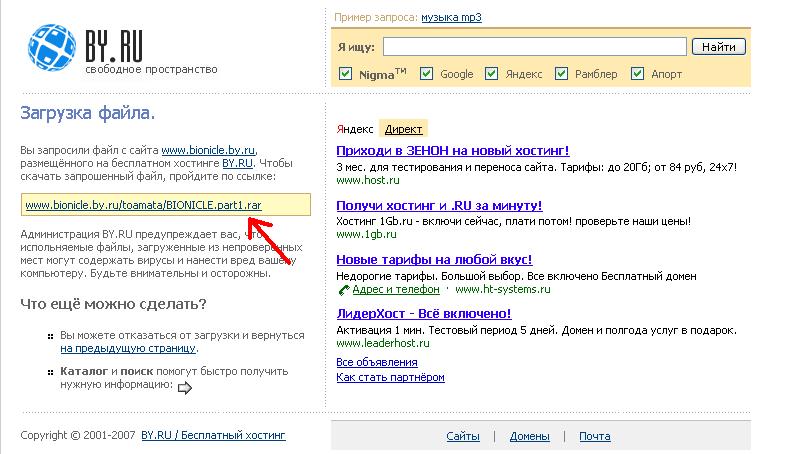Click the 'Адрес и телефон' link

pos(396,290)
